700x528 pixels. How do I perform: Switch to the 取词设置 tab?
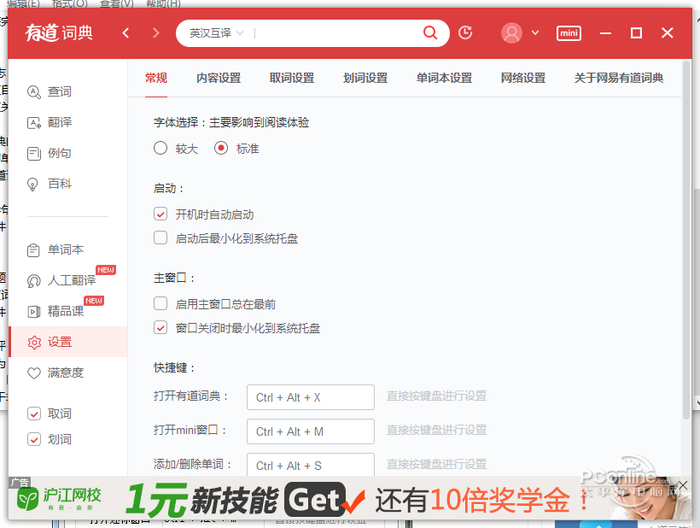[292, 78]
